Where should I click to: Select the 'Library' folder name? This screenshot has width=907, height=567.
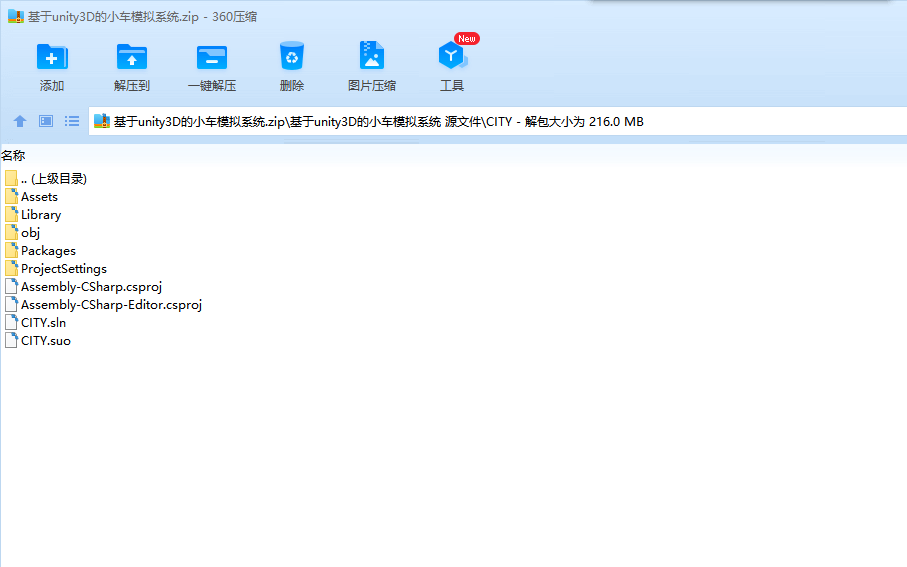[41, 215]
